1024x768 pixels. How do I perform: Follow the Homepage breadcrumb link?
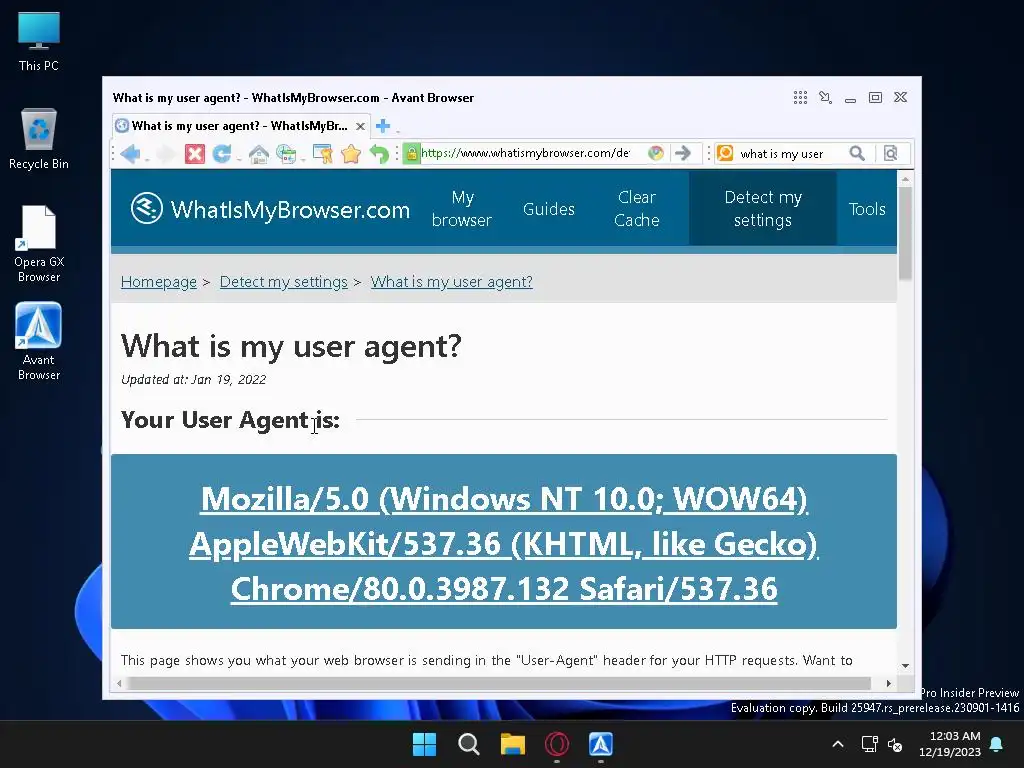[x=159, y=281]
